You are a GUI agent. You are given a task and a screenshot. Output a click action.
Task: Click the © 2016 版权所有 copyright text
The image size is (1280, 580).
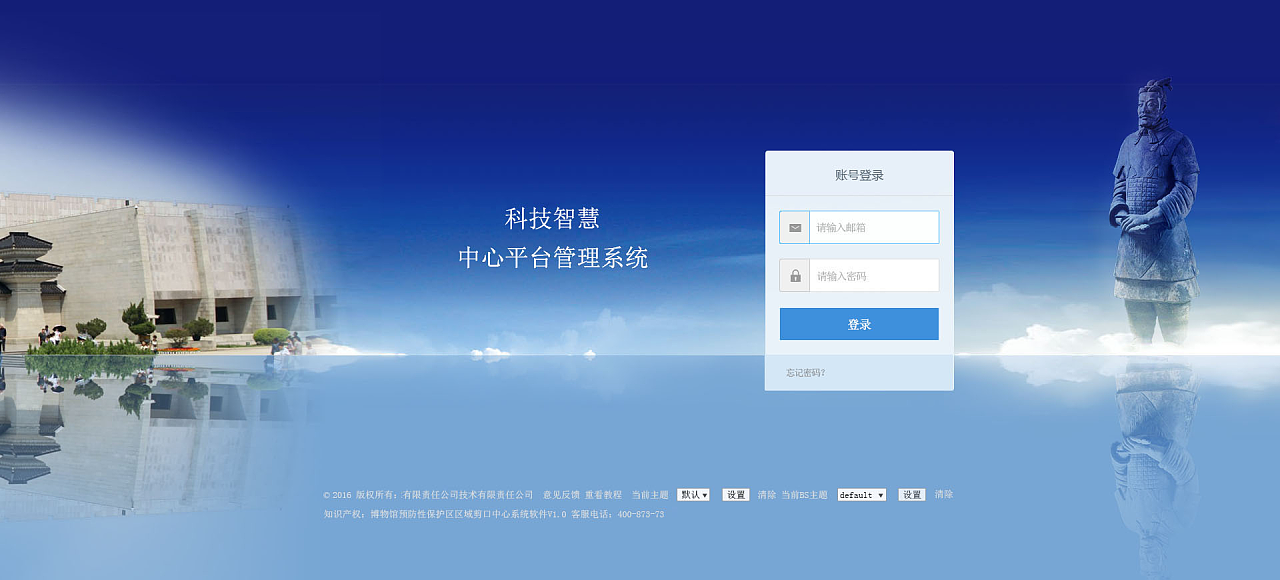pos(428,495)
